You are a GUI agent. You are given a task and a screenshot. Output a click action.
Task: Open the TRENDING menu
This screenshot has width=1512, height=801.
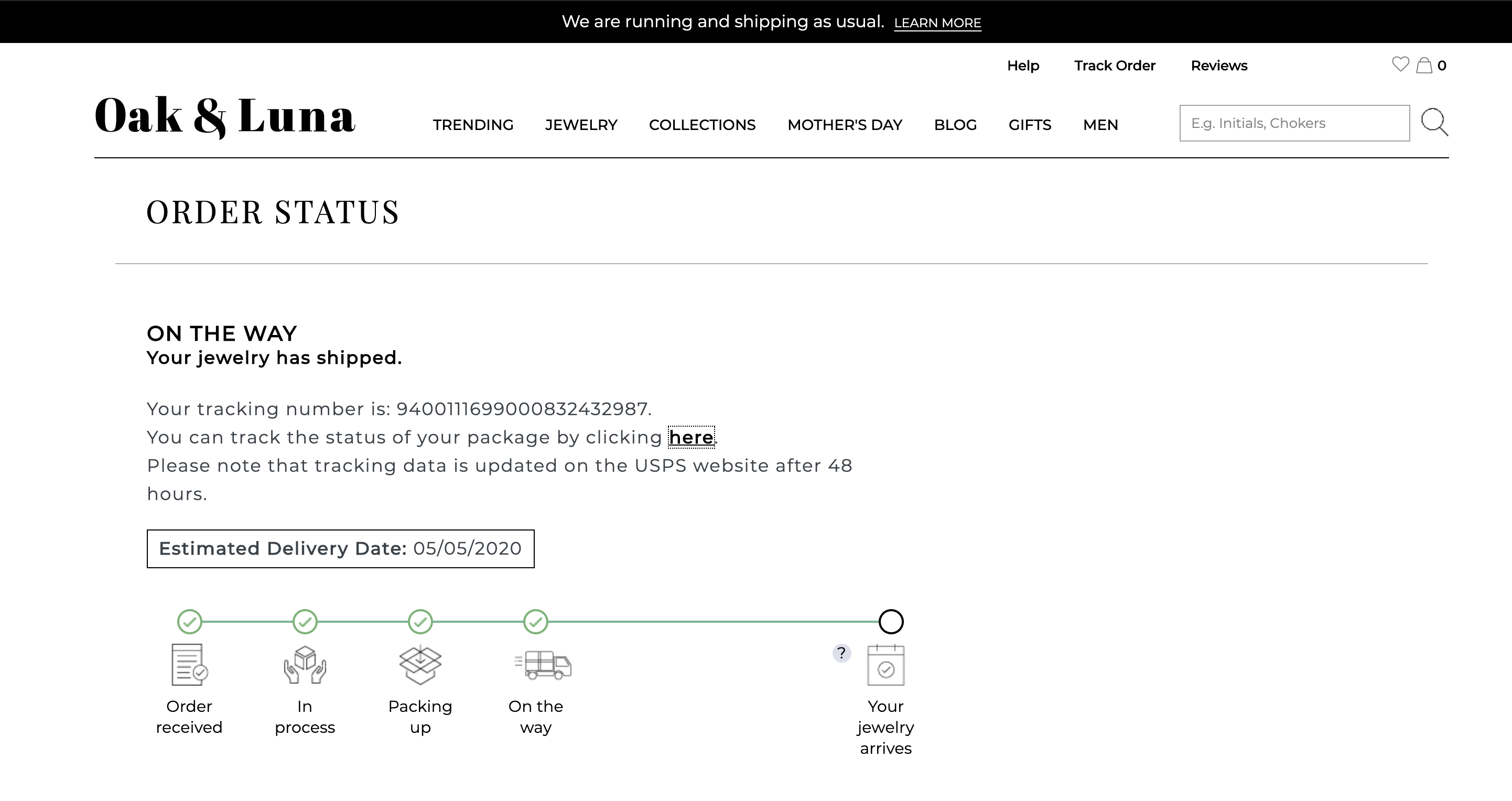click(x=473, y=125)
